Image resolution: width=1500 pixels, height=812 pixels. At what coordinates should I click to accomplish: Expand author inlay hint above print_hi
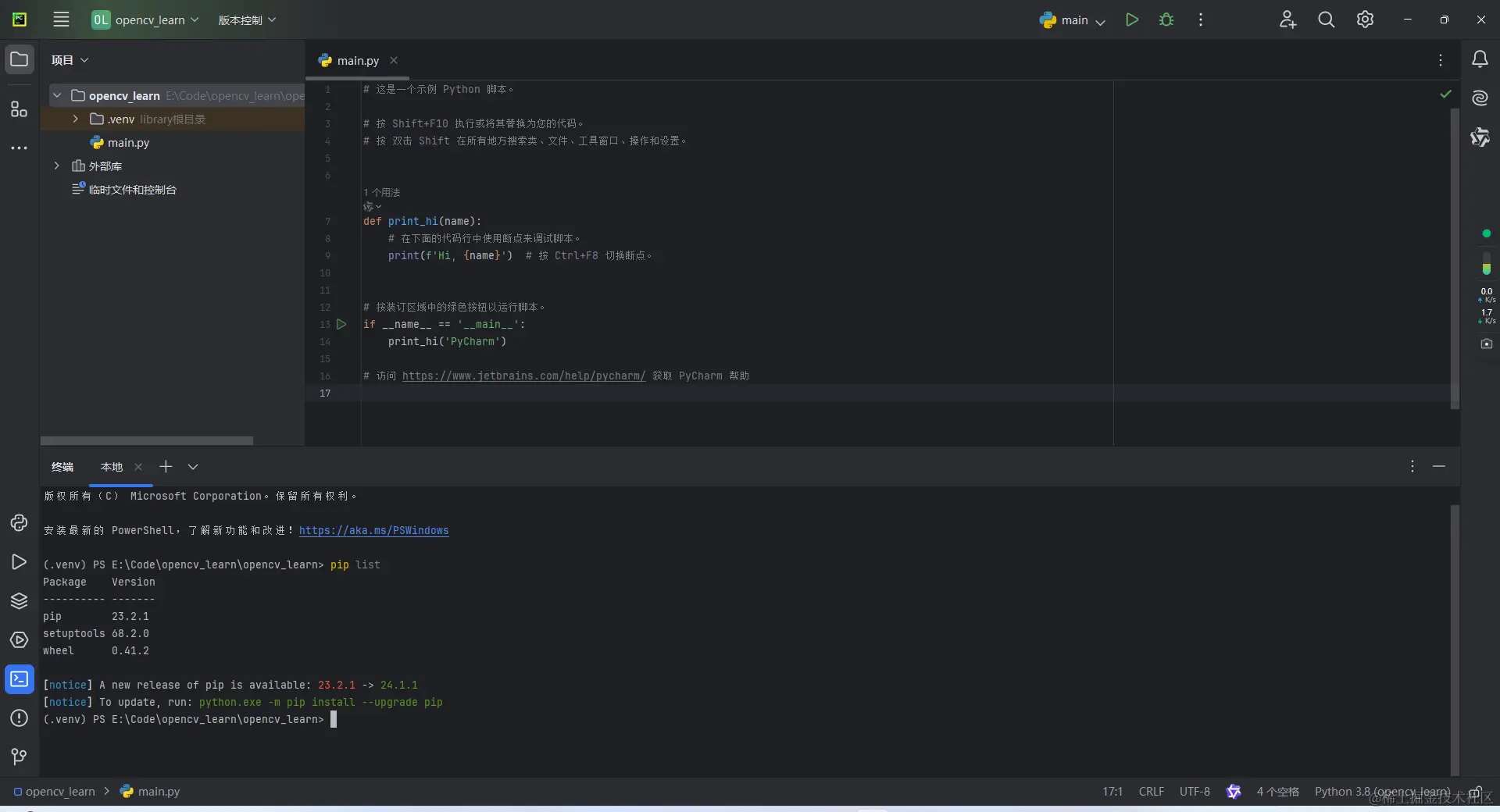(373, 206)
